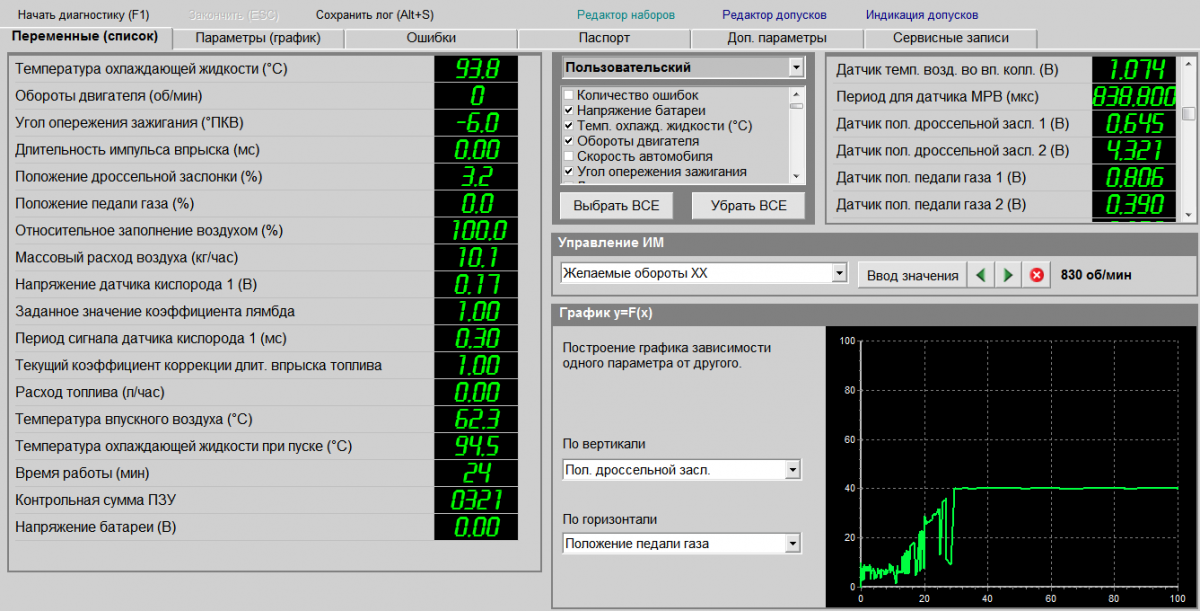Click 'Датчик темп. возд. во вп. колл. (В)' row
Image resolution: width=1200 pixels, height=611 pixels.
[x=1004, y=70]
